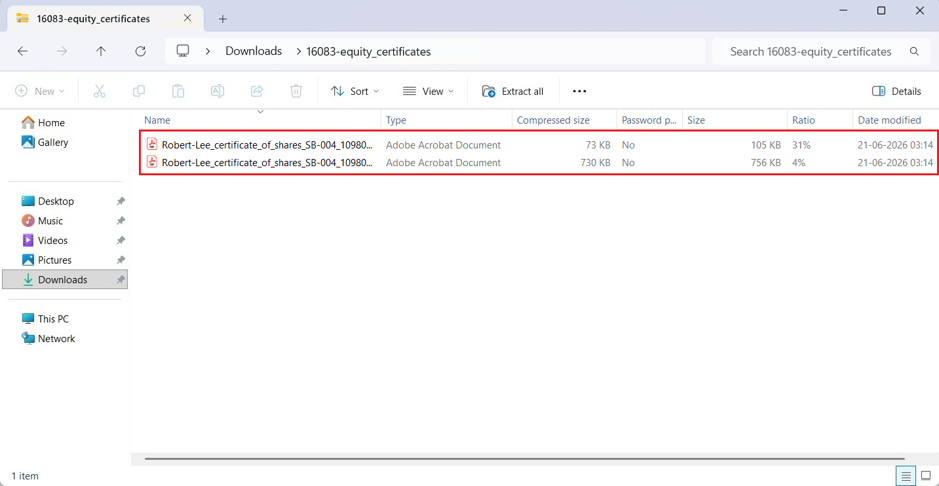Go up one folder level
The image size is (939, 486).
point(101,51)
